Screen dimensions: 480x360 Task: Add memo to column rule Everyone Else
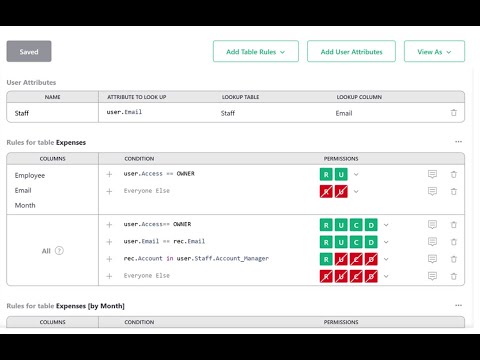click(432, 191)
